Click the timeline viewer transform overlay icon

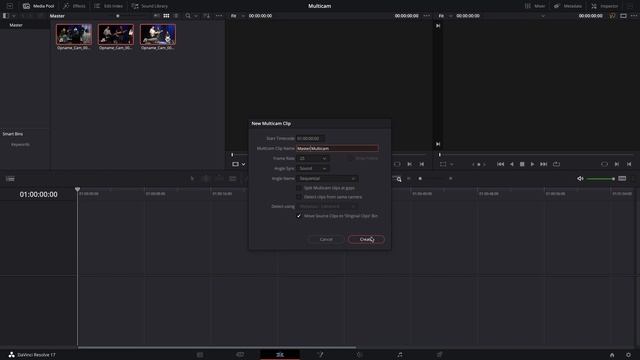tap(443, 164)
